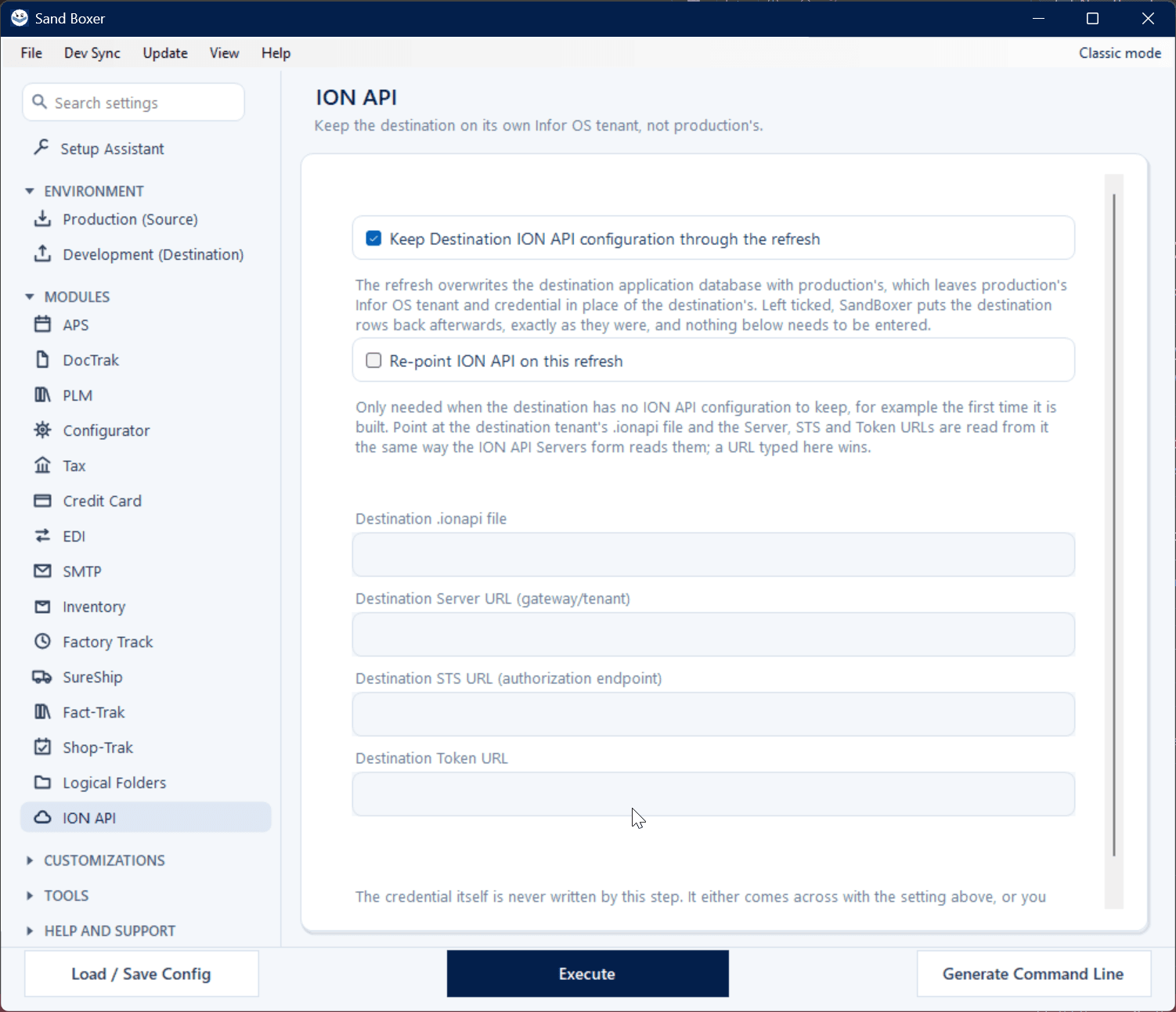The width and height of the screenshot is (1176, 1012).
Task: Click the Destination Token URL field
Action: (713, 794)
